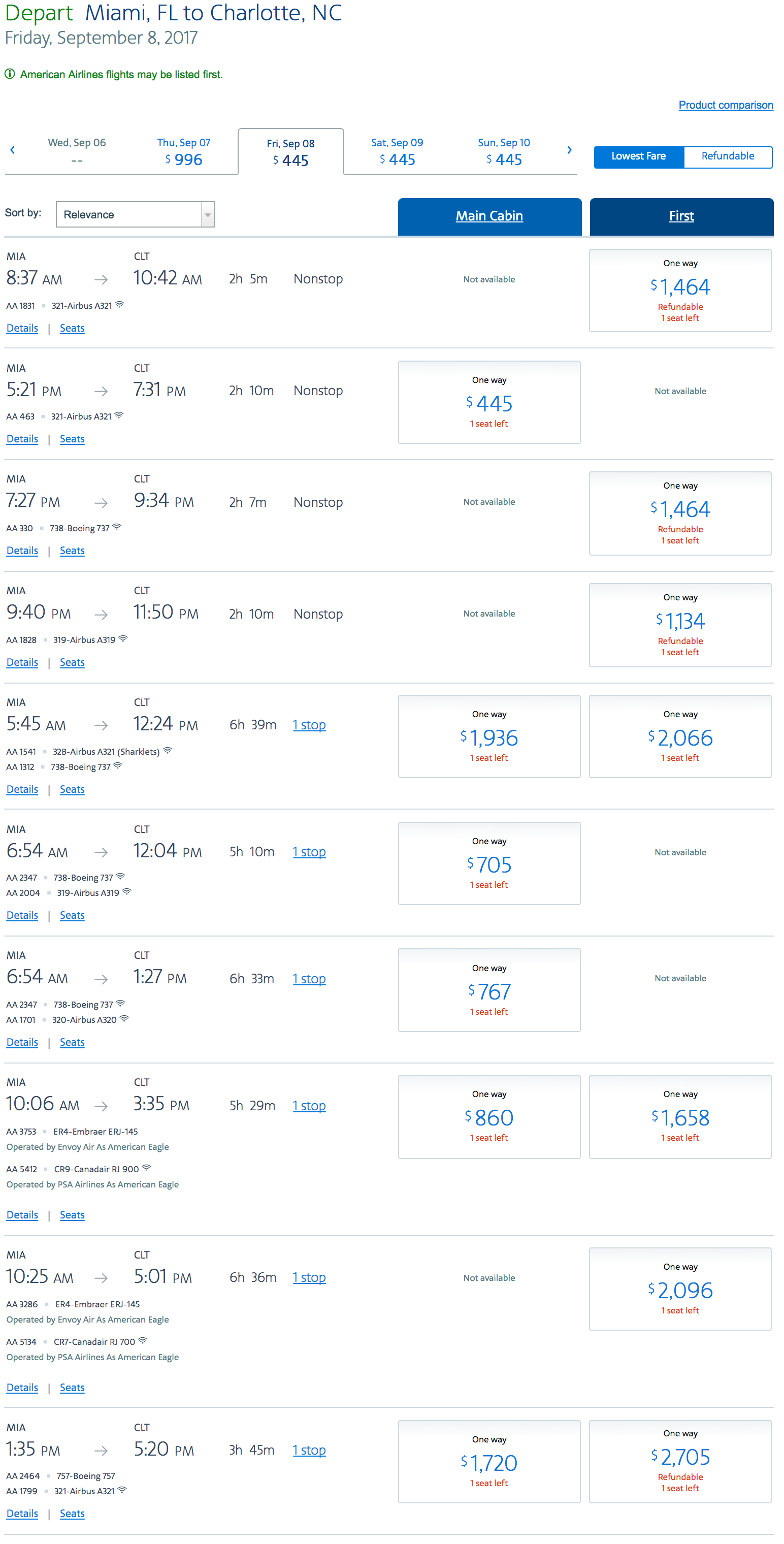Select the $445 Main Cabin fare
This screenshot has height=1544, width=784.
[x=489, y=402]
